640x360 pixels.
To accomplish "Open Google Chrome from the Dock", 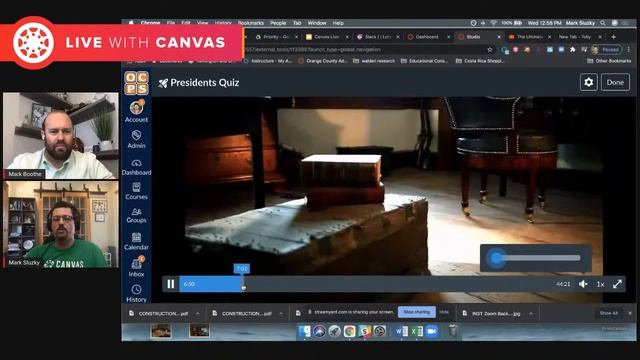I will pos(349,331).
